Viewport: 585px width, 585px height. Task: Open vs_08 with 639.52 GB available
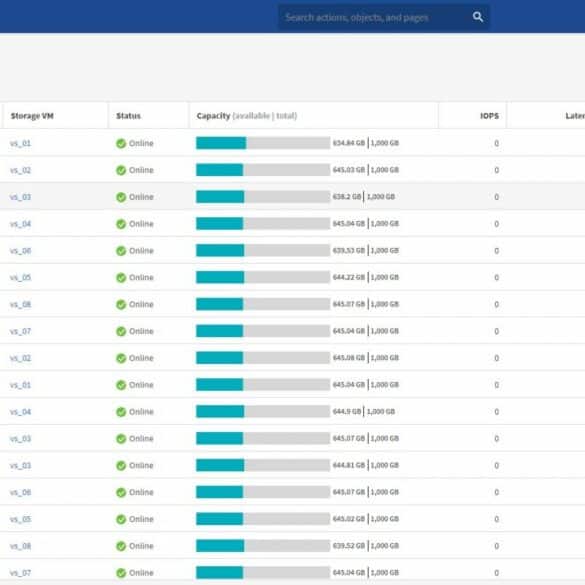[x=21, y=546]
